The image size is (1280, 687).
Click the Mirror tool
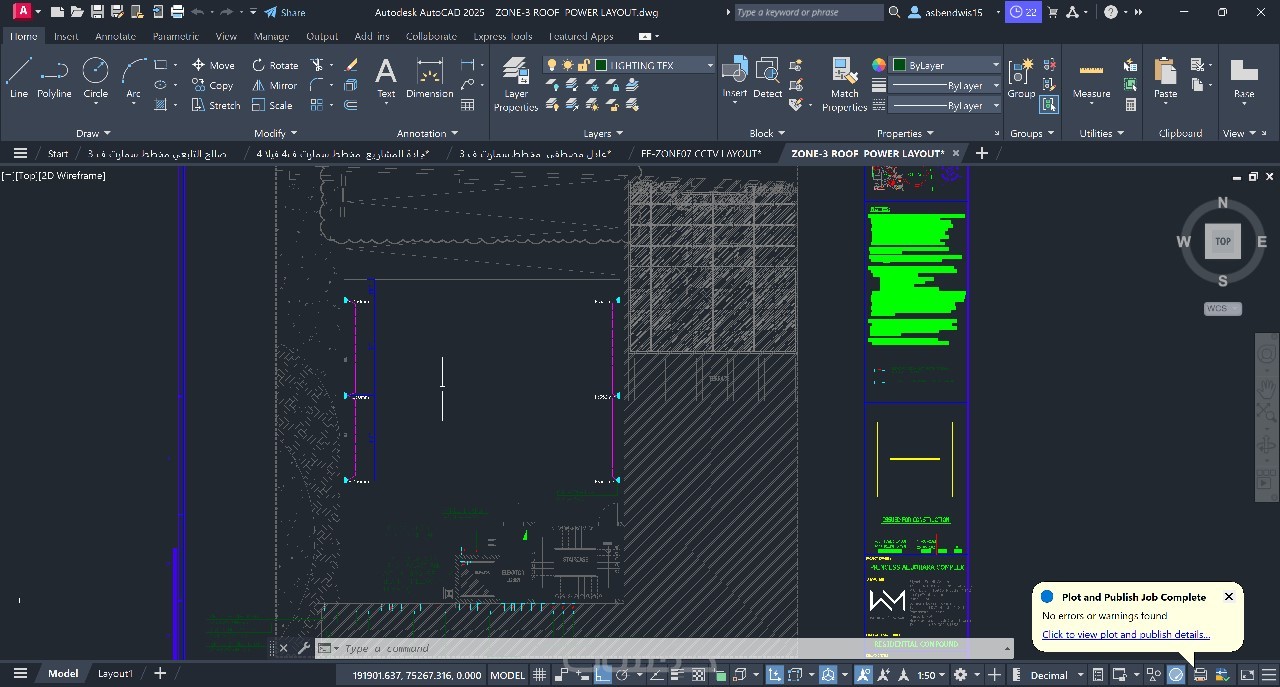(x=275, y=85)
